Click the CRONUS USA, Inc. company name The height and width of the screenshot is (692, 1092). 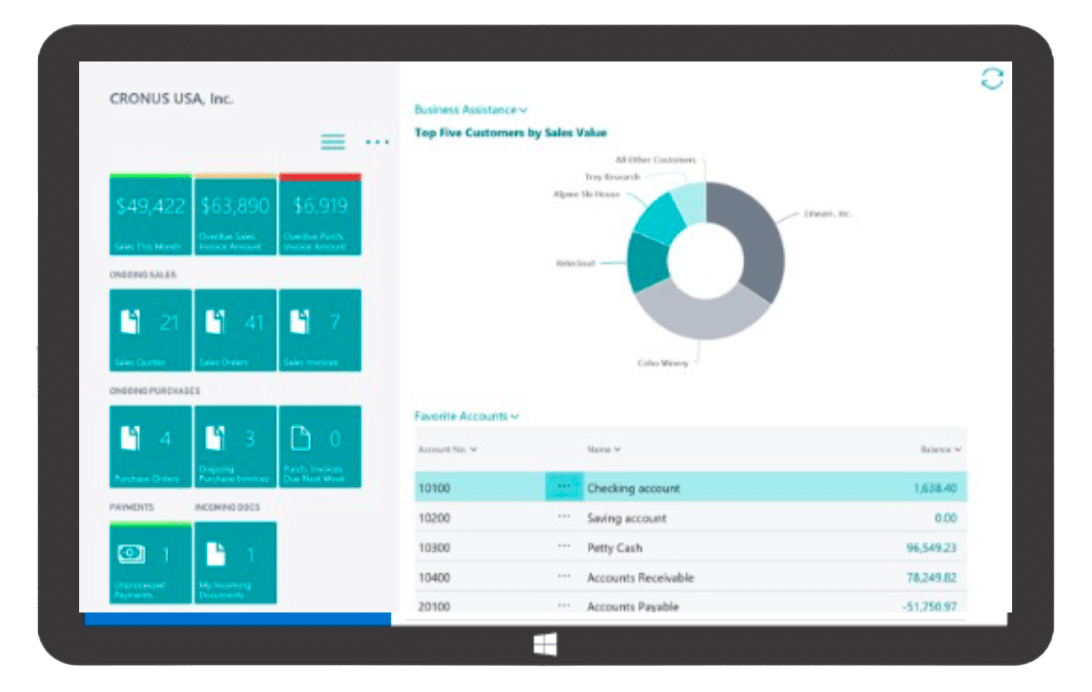click(171, 99)
